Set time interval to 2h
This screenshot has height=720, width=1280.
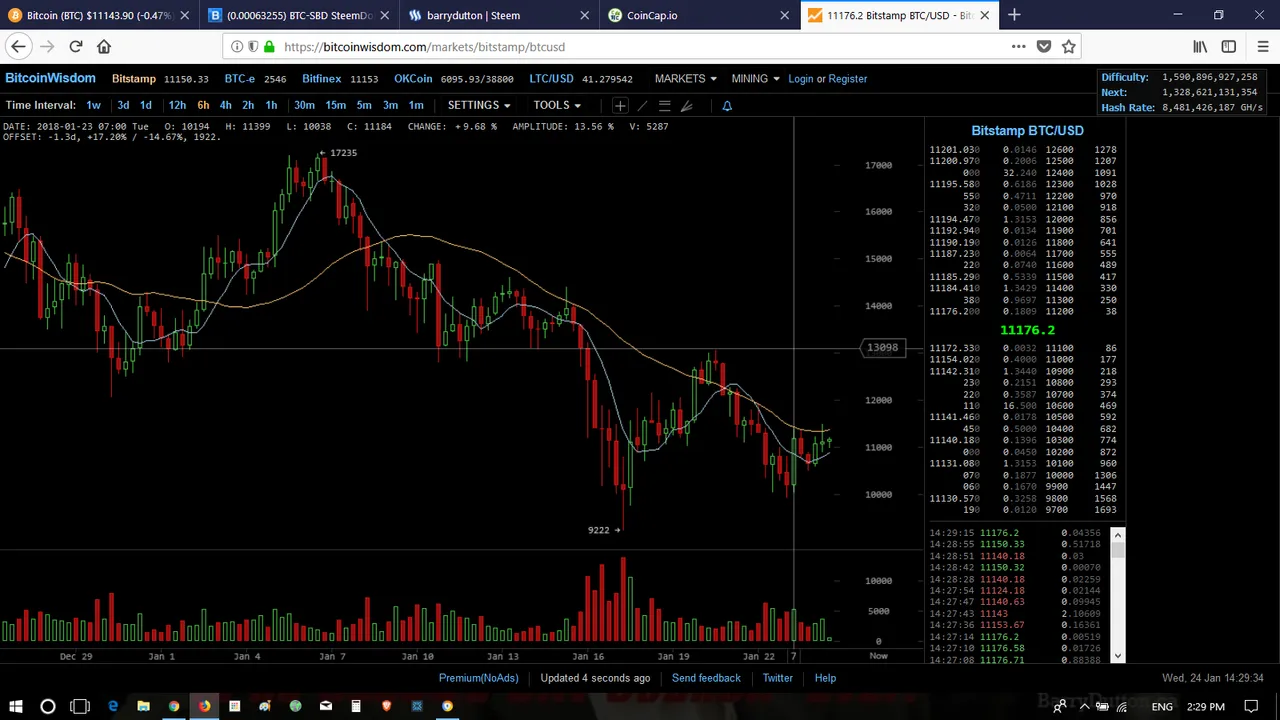248,105
